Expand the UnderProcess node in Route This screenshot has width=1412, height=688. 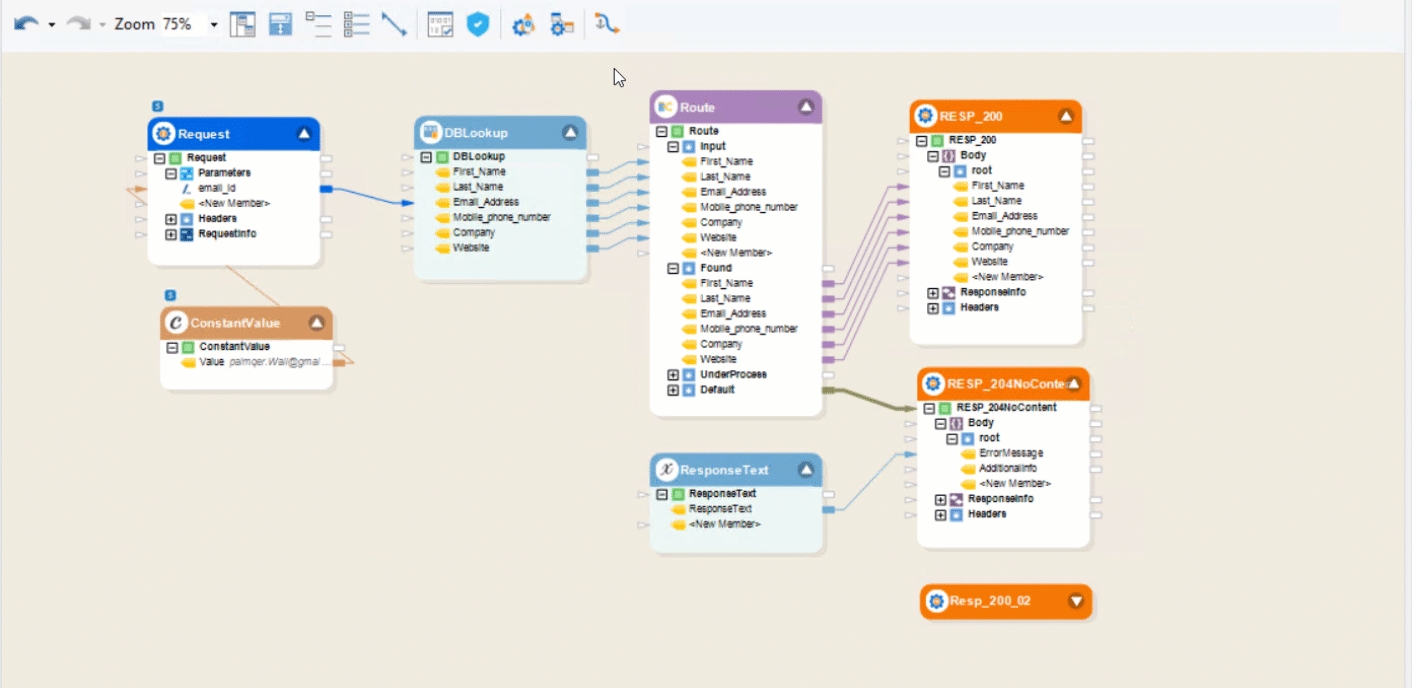point(673,375)
